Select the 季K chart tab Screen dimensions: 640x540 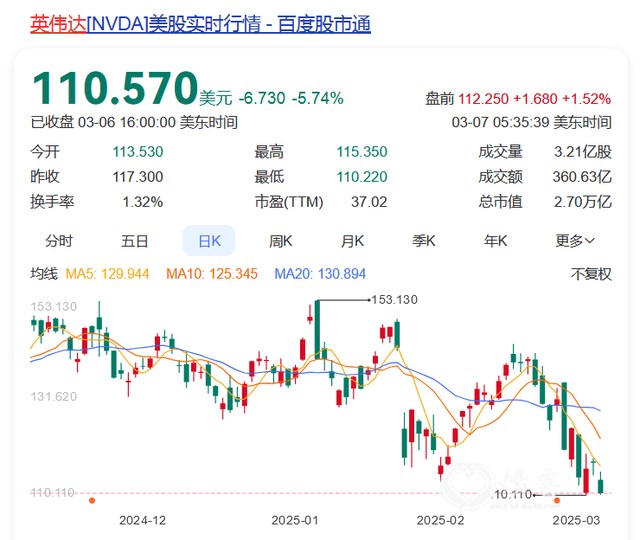(424, 241)
